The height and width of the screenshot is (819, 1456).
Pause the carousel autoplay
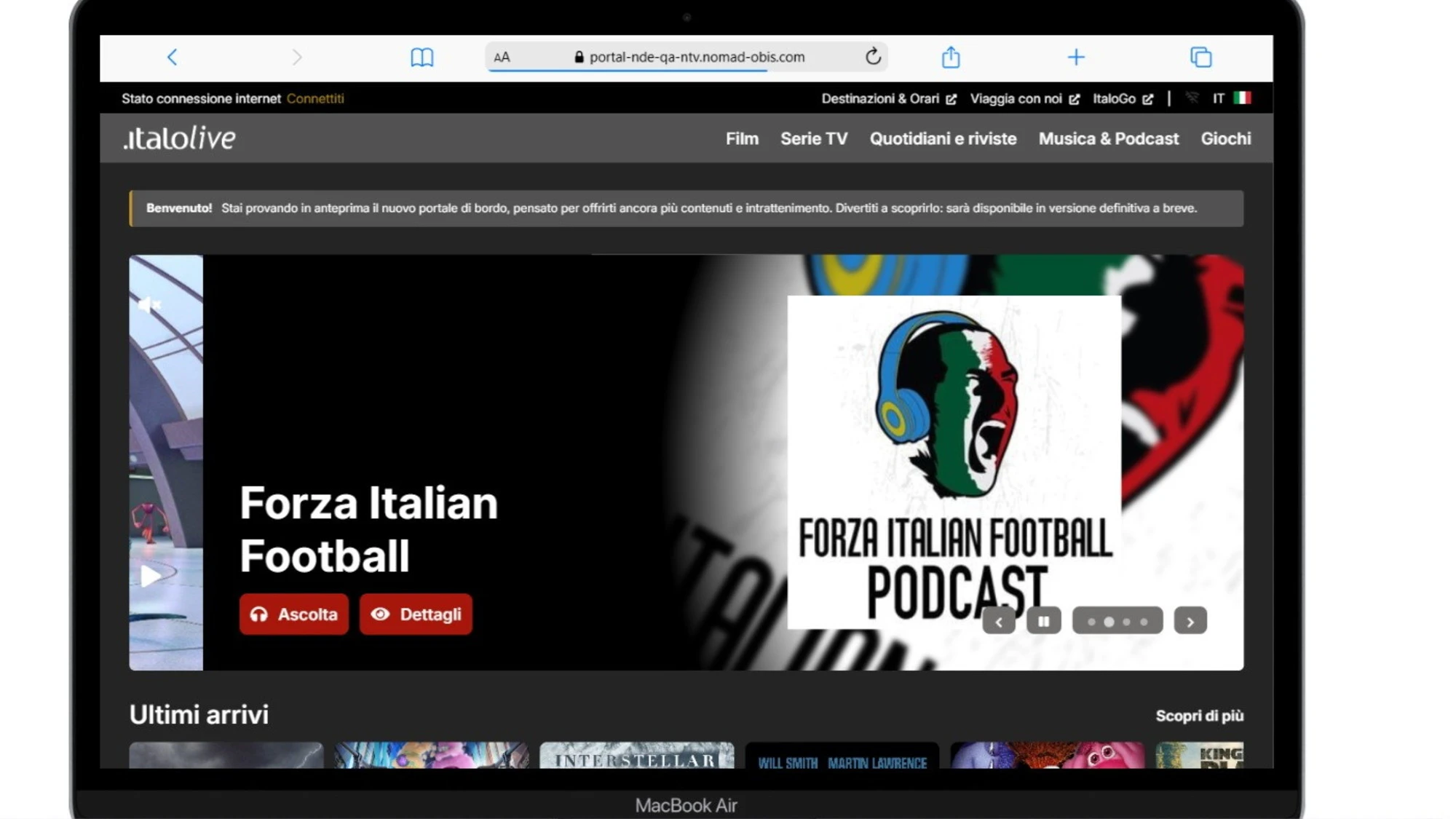coord(1043,621)
